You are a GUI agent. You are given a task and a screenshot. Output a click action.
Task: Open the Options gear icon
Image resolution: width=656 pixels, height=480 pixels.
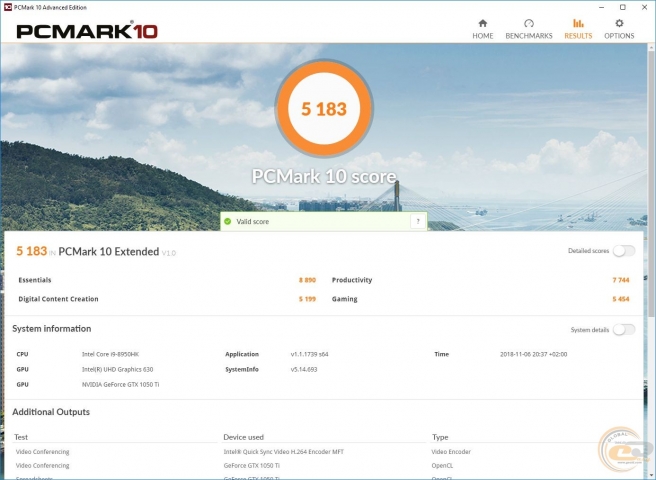[619, 23]
